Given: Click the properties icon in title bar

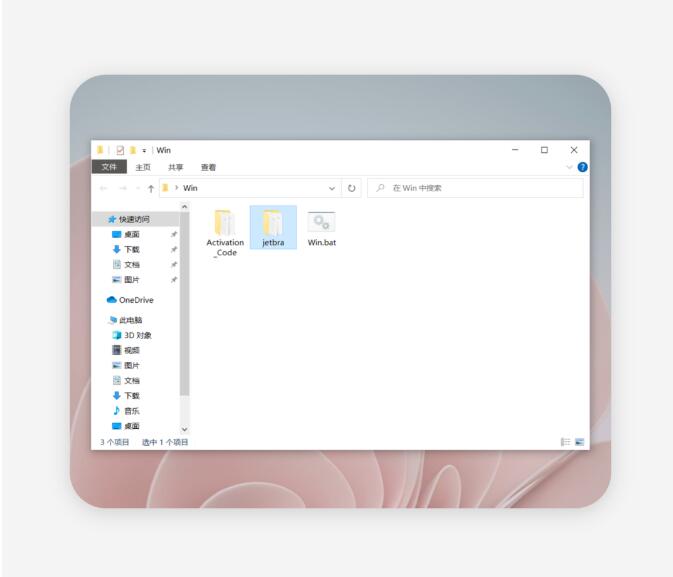Looking at the screenshot, I should 121,151.
